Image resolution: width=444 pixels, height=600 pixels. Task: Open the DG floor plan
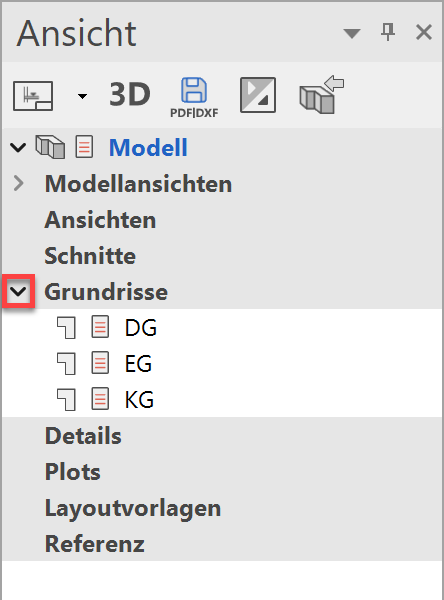140,328
